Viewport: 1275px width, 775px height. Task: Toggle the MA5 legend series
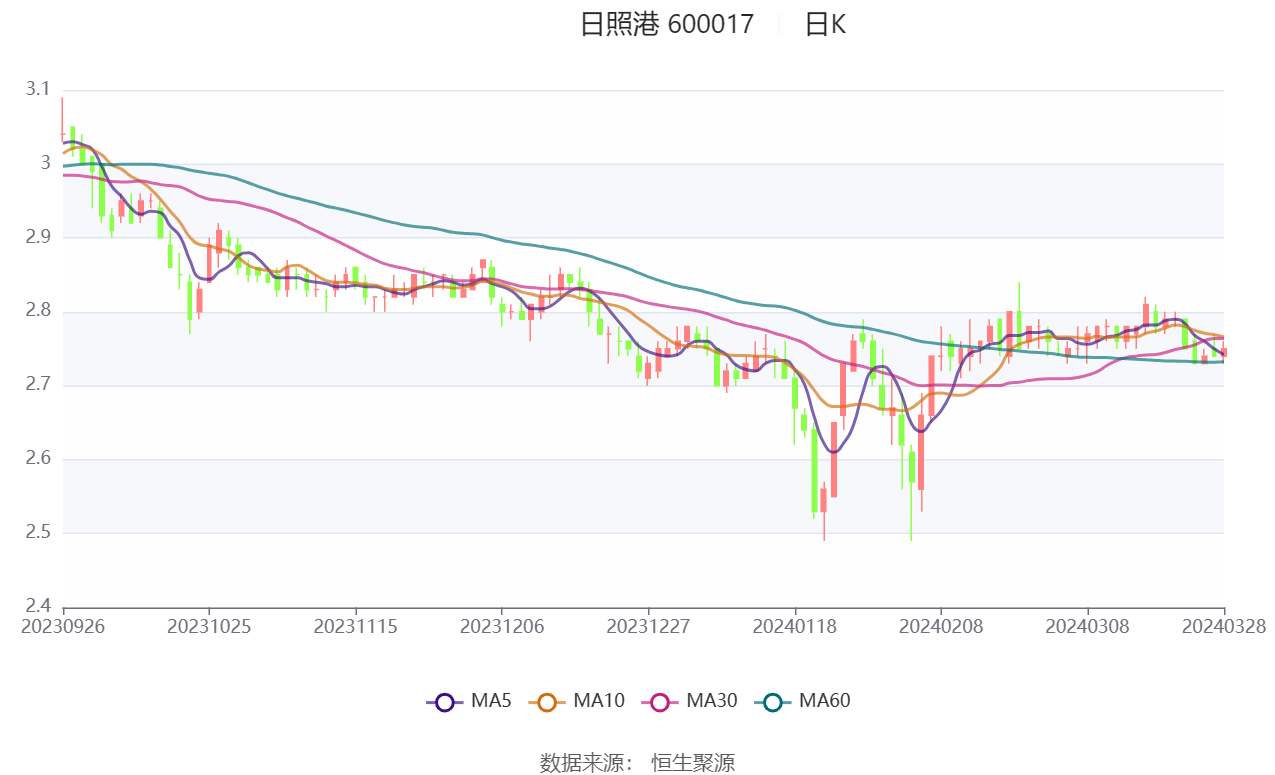coord(469,701)
